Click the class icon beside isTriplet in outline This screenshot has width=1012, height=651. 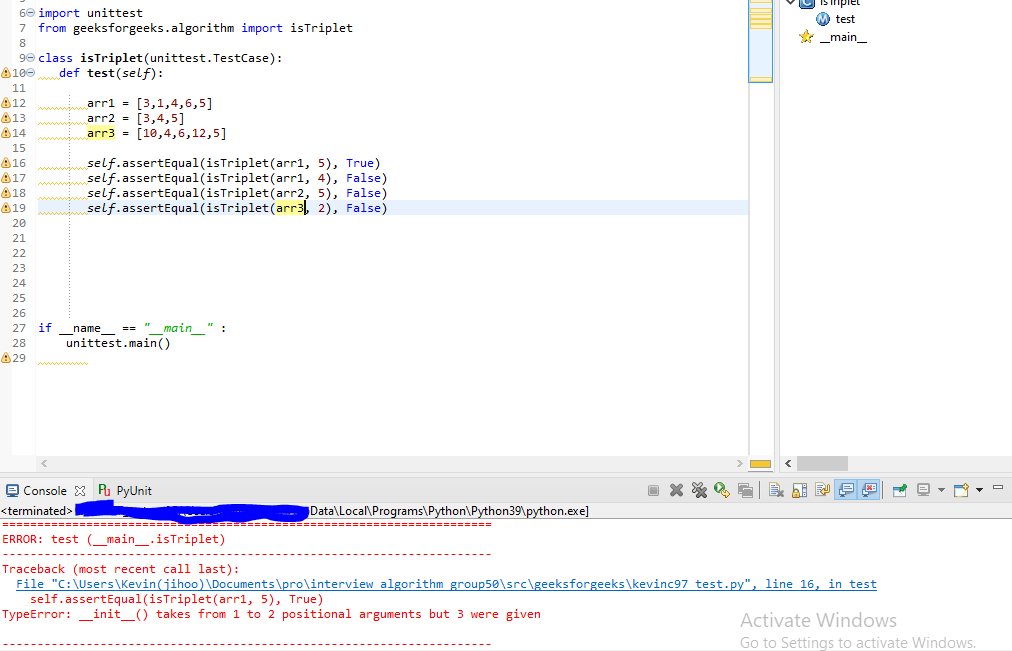807,3
